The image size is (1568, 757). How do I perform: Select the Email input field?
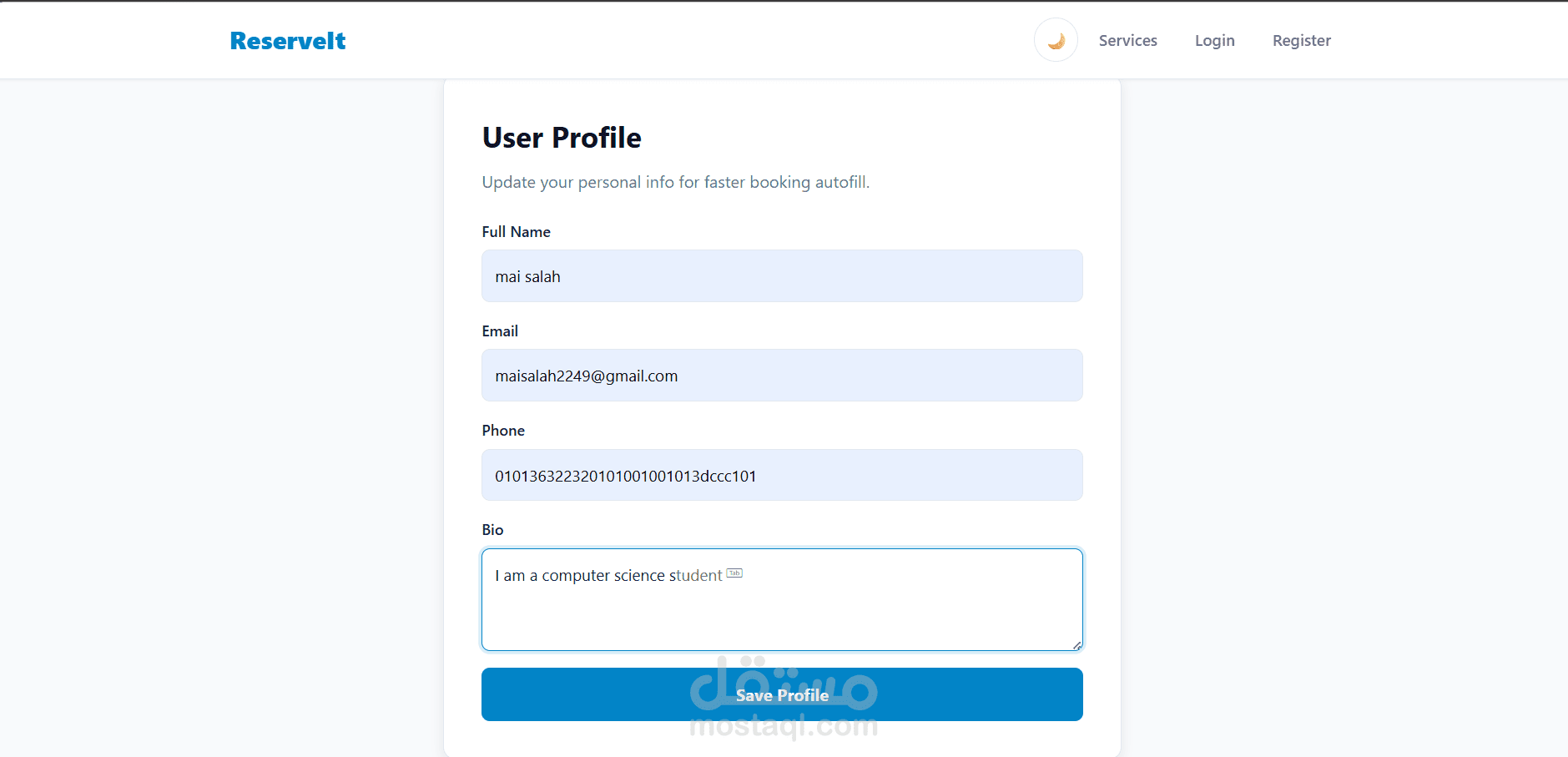tap(782, 376)
